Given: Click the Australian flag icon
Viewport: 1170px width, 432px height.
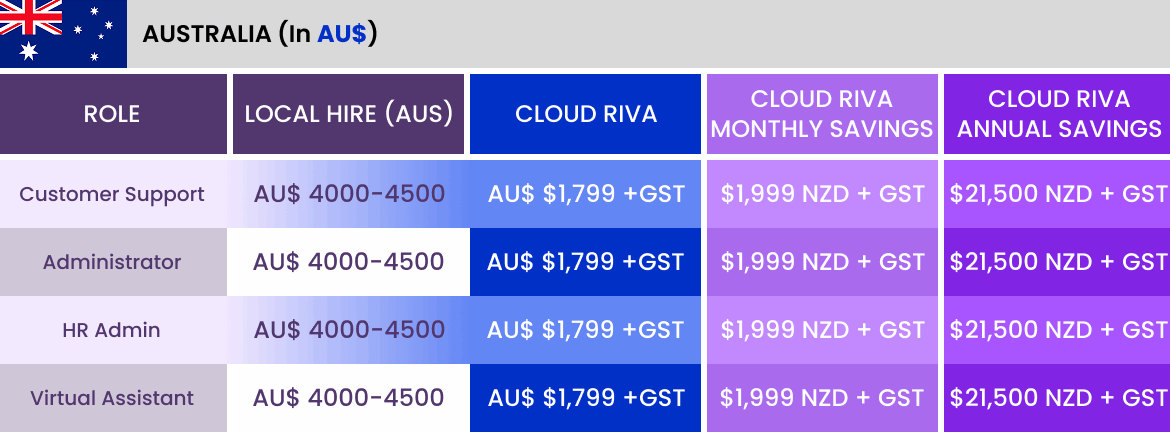Looking at the screenshot, I should (x=63, y=34).
